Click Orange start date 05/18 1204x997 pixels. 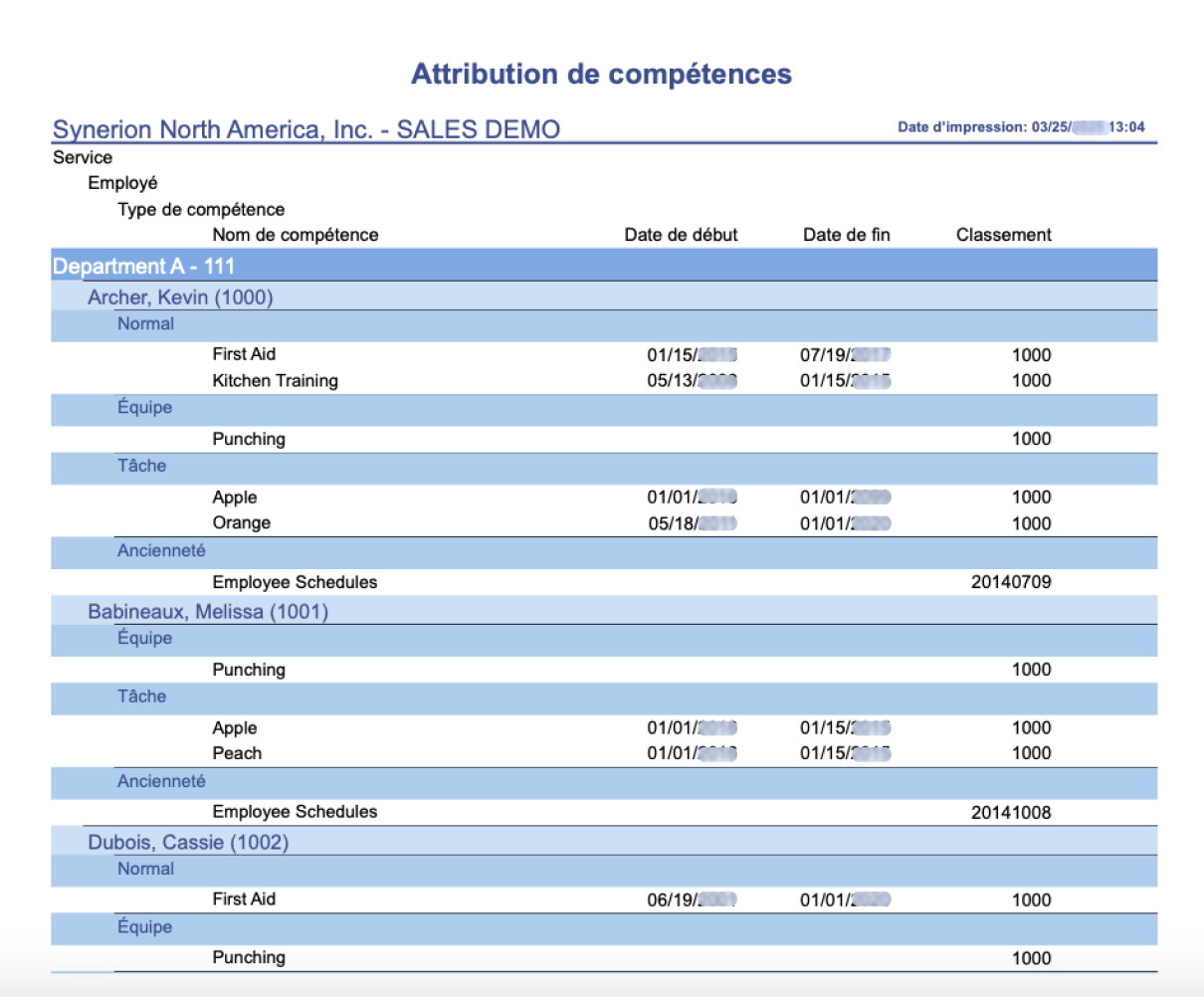point(692,523)
